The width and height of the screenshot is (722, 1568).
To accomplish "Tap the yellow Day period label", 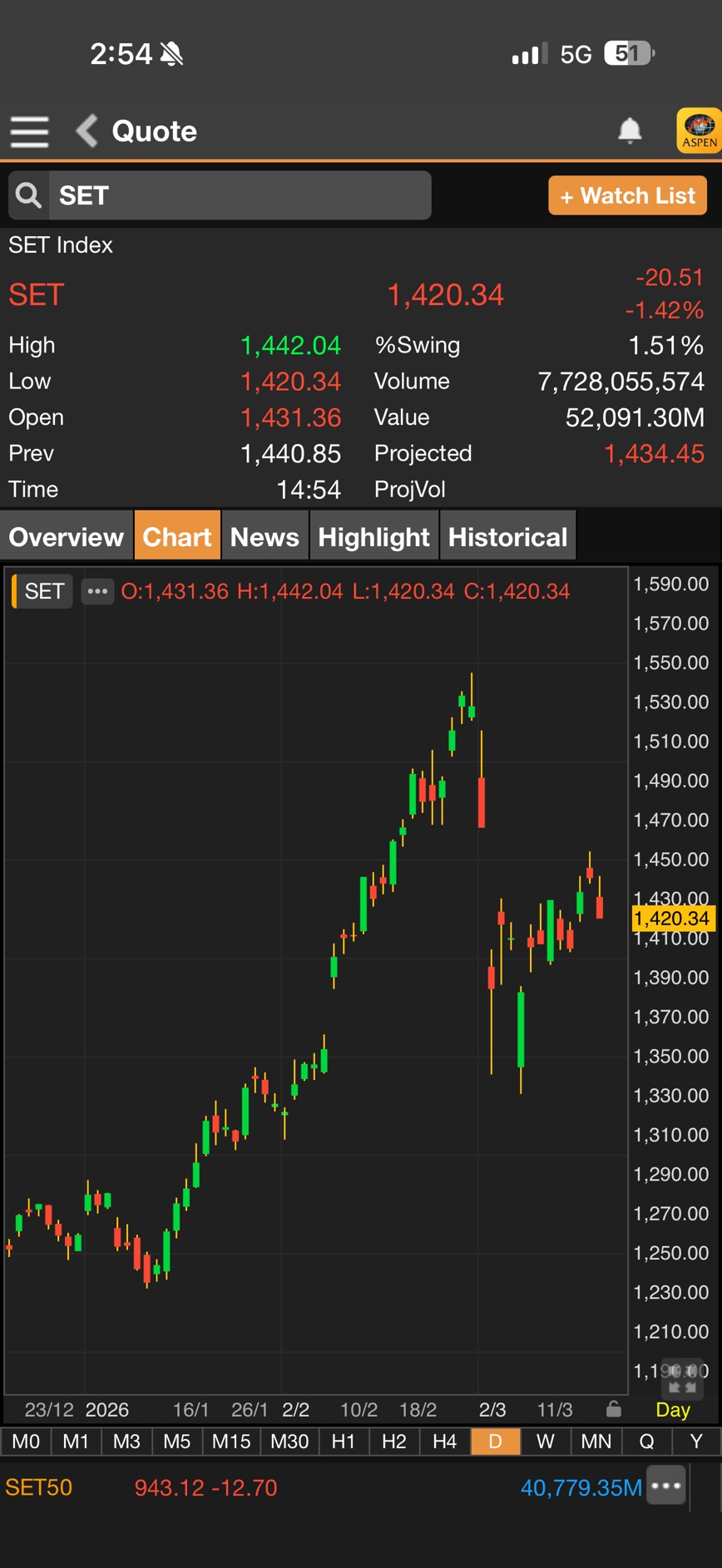I will tap(672, 1410).
